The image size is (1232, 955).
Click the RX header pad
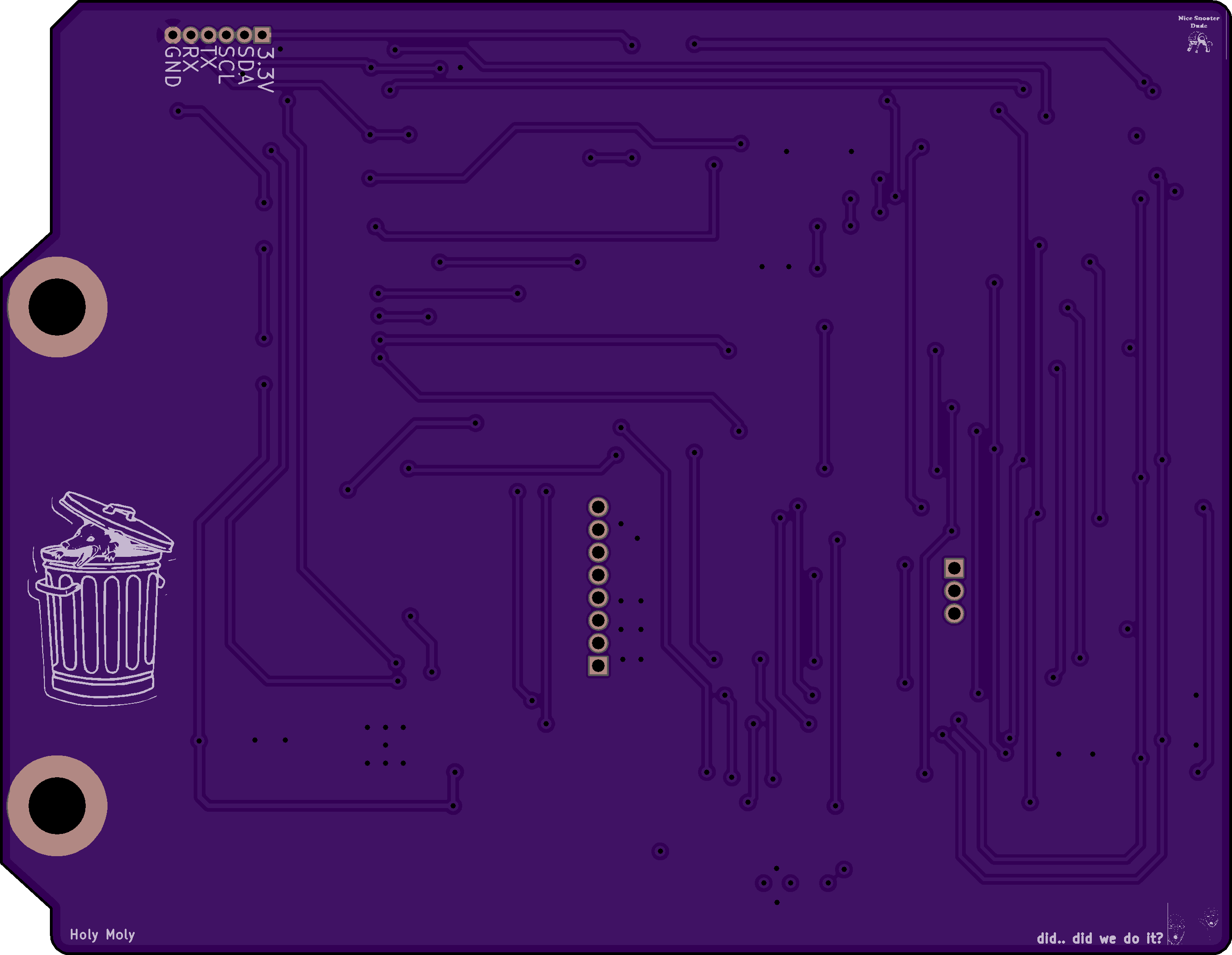click(x=191, y=35)
